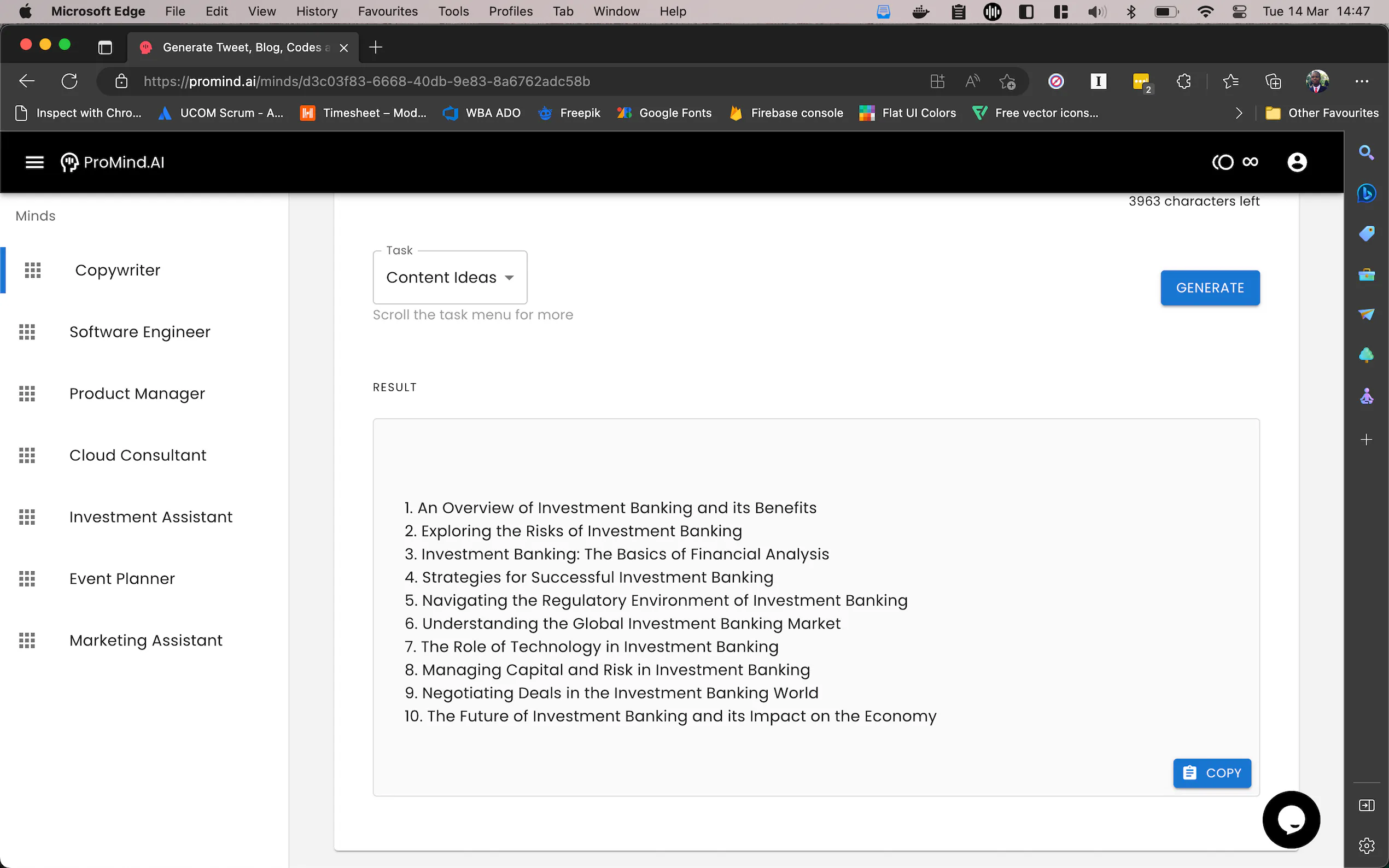Image resolution: width=1389 pixels, height=868 pixels.
Task: Hide the Edge sidebar panel
Action: [1366, 806]
